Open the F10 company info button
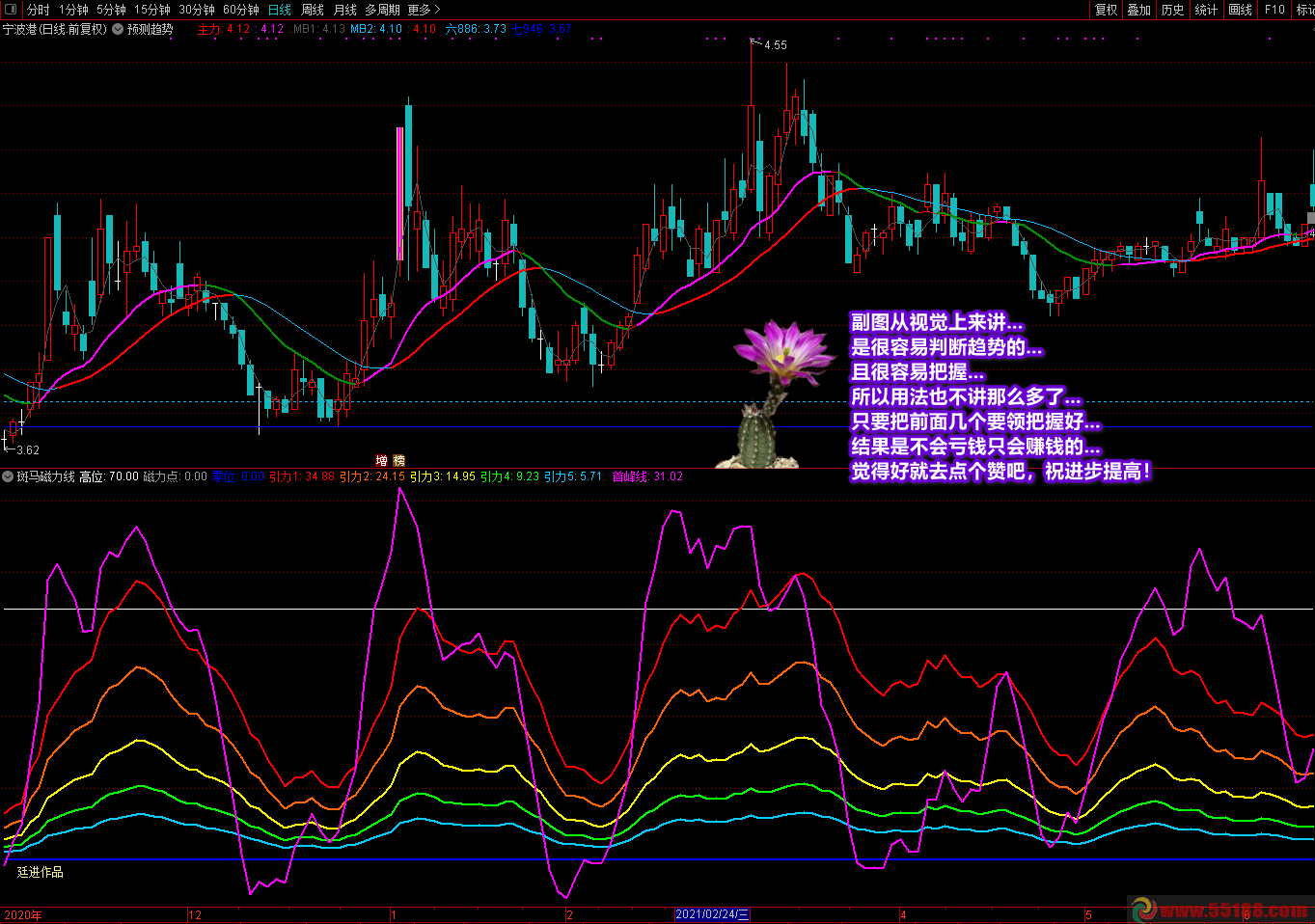1315x924 pixels. coord(1274,10)
